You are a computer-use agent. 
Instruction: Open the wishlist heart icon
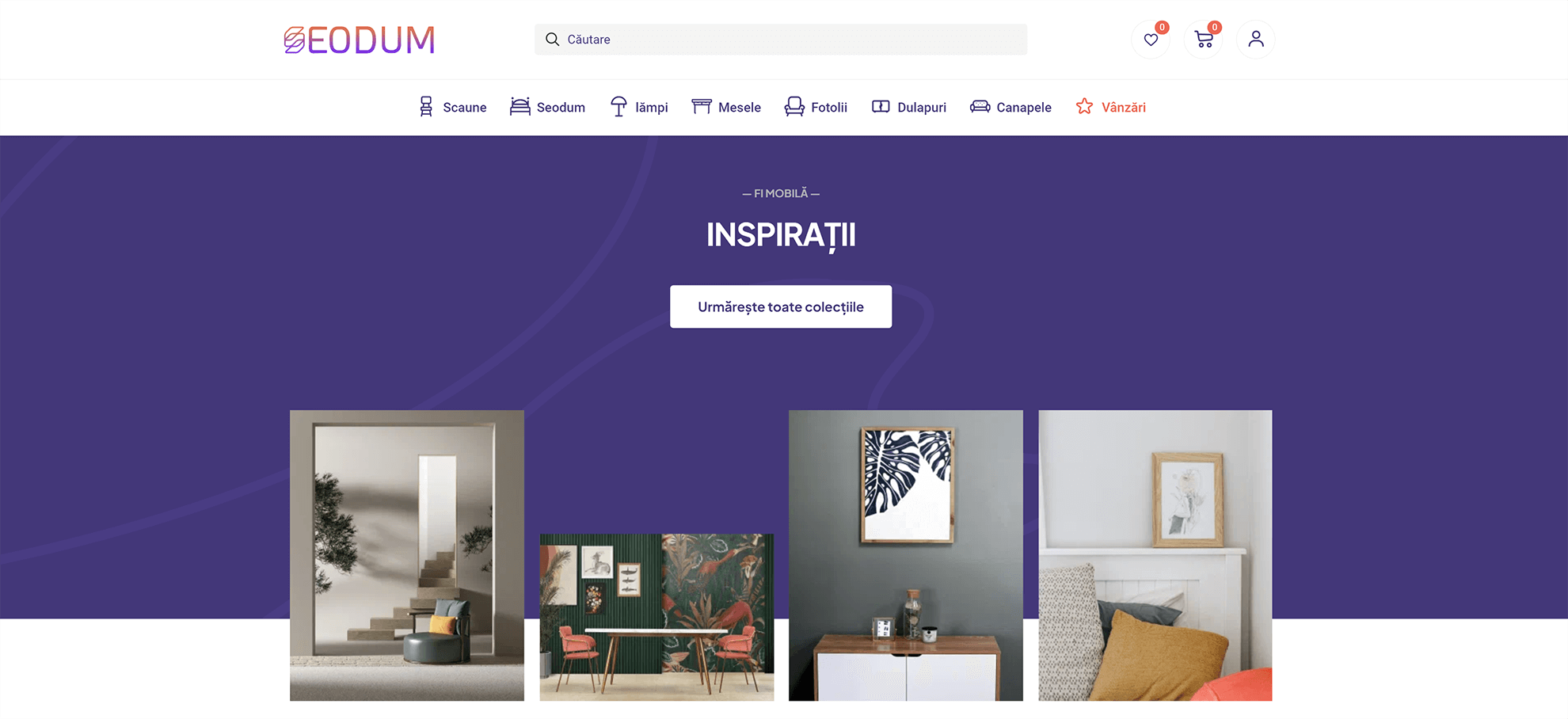pos(1151,40)
